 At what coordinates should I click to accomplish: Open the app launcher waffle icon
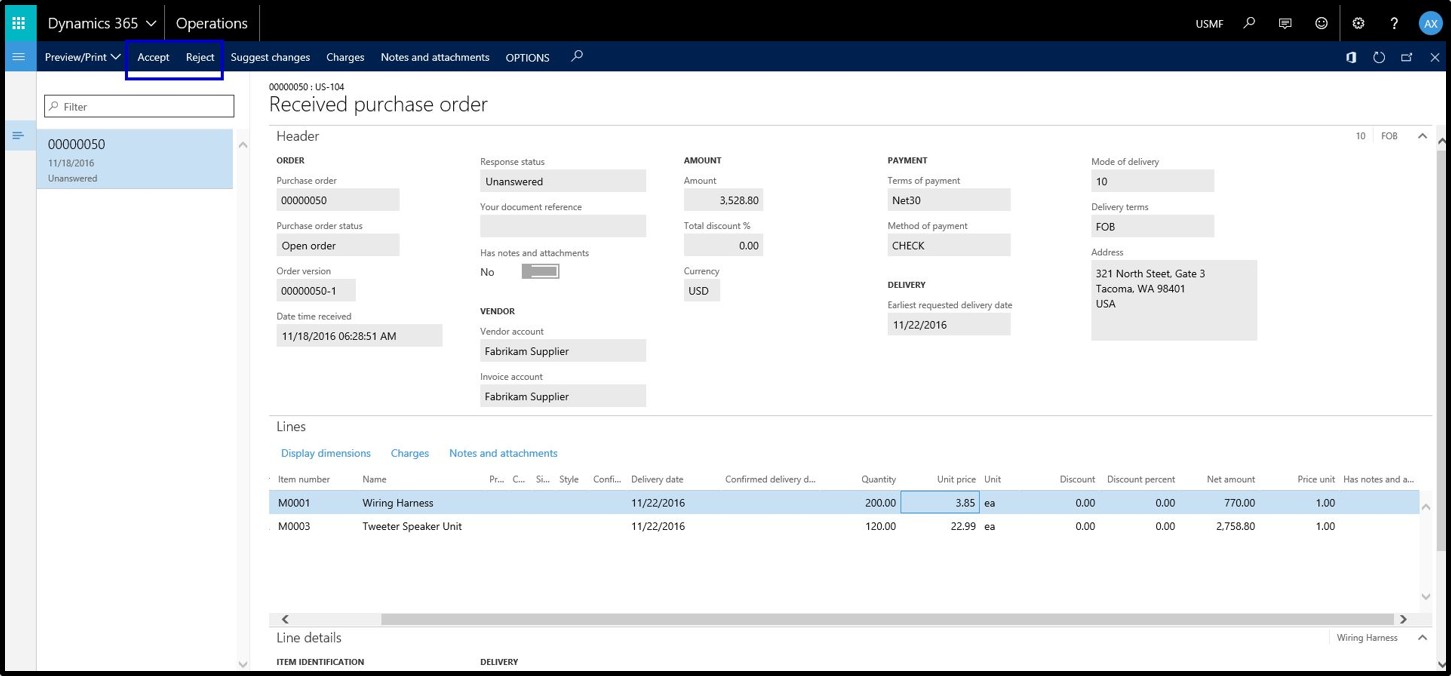(18, 23)
